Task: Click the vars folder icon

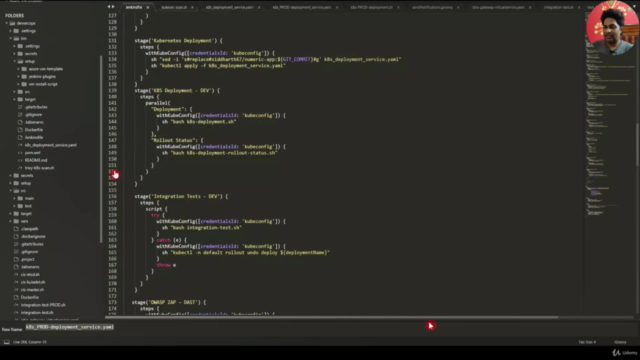Action: click(16, 221)
